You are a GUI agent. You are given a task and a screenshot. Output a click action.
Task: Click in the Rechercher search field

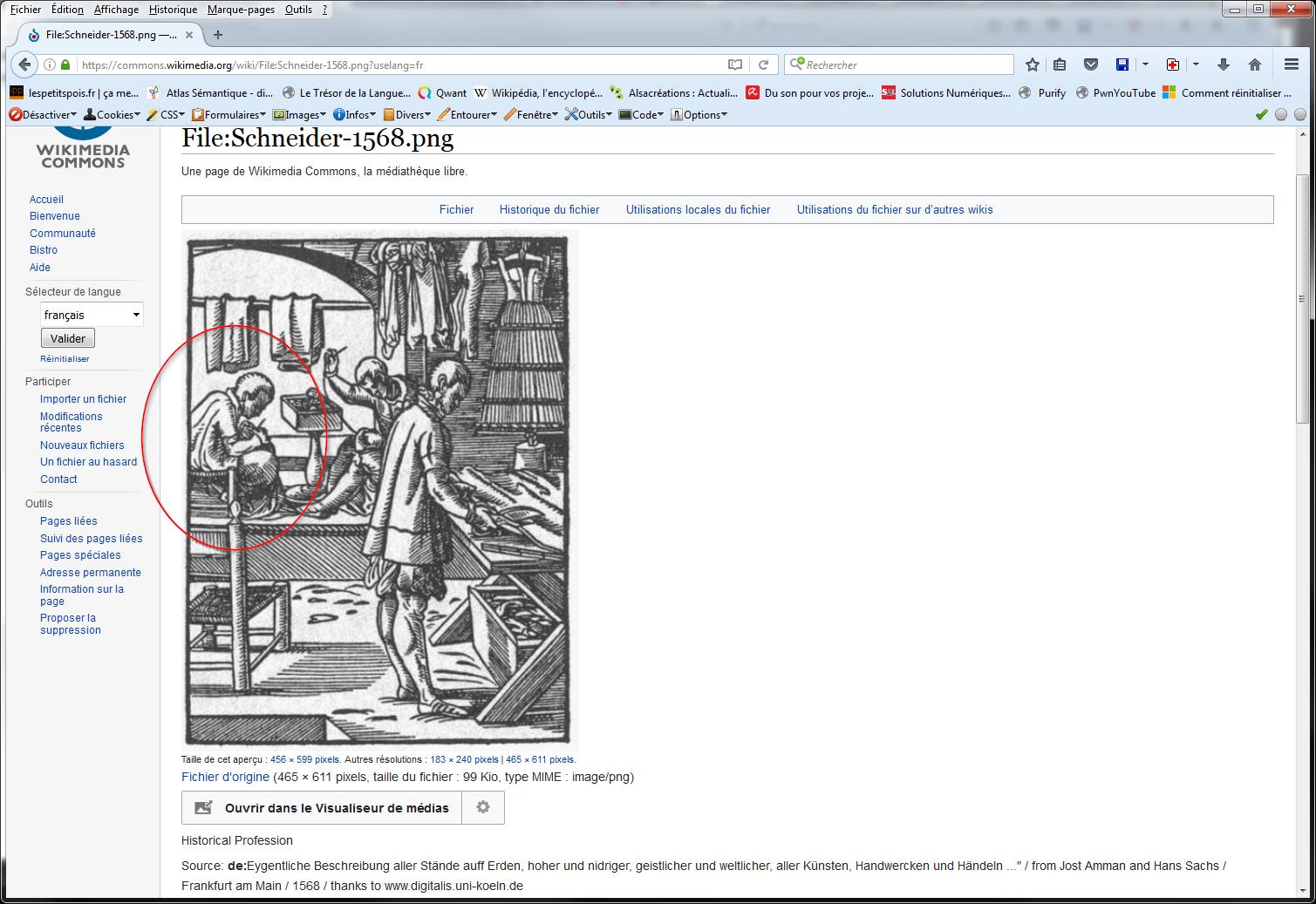pyautogui.click(x=907, y=65)
